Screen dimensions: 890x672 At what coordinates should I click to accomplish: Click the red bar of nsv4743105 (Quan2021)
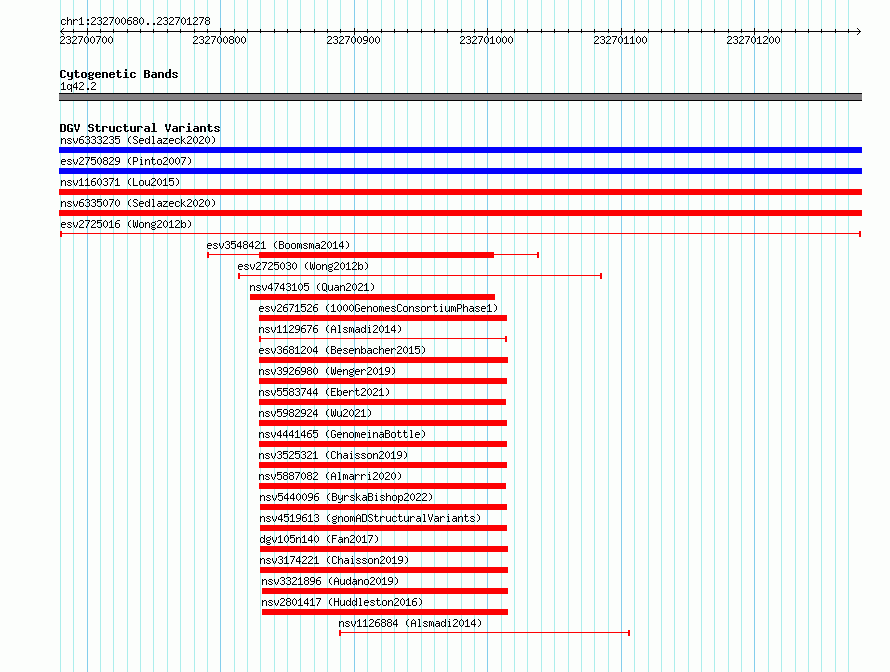pyautogui.click(x=372, y=297)
